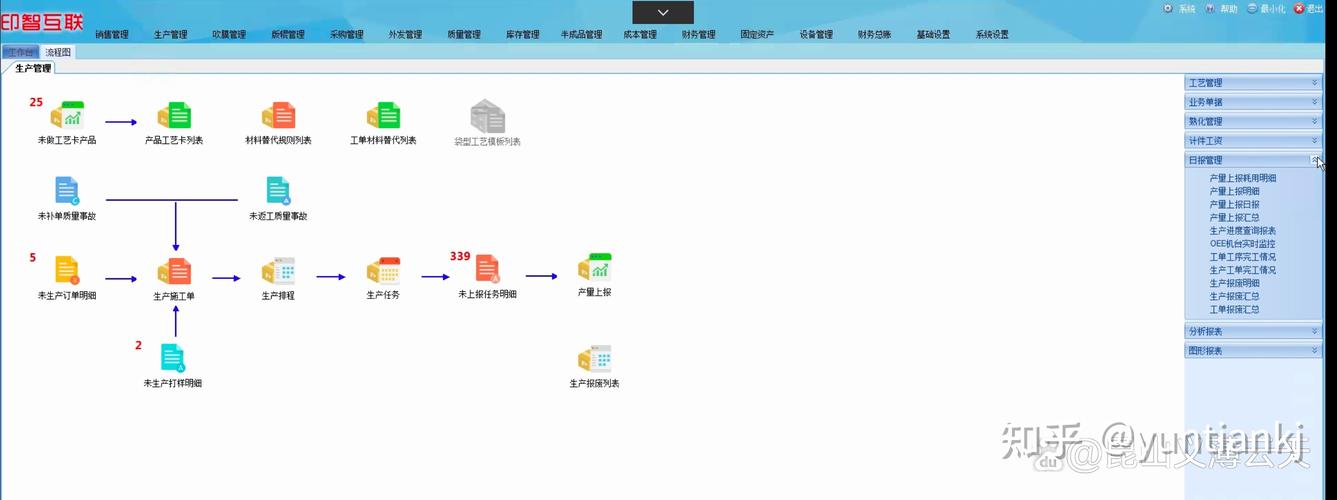Click the top center dropdown chevron
The height and width of the screenshot is (500, 1337).
pos(663,12)
